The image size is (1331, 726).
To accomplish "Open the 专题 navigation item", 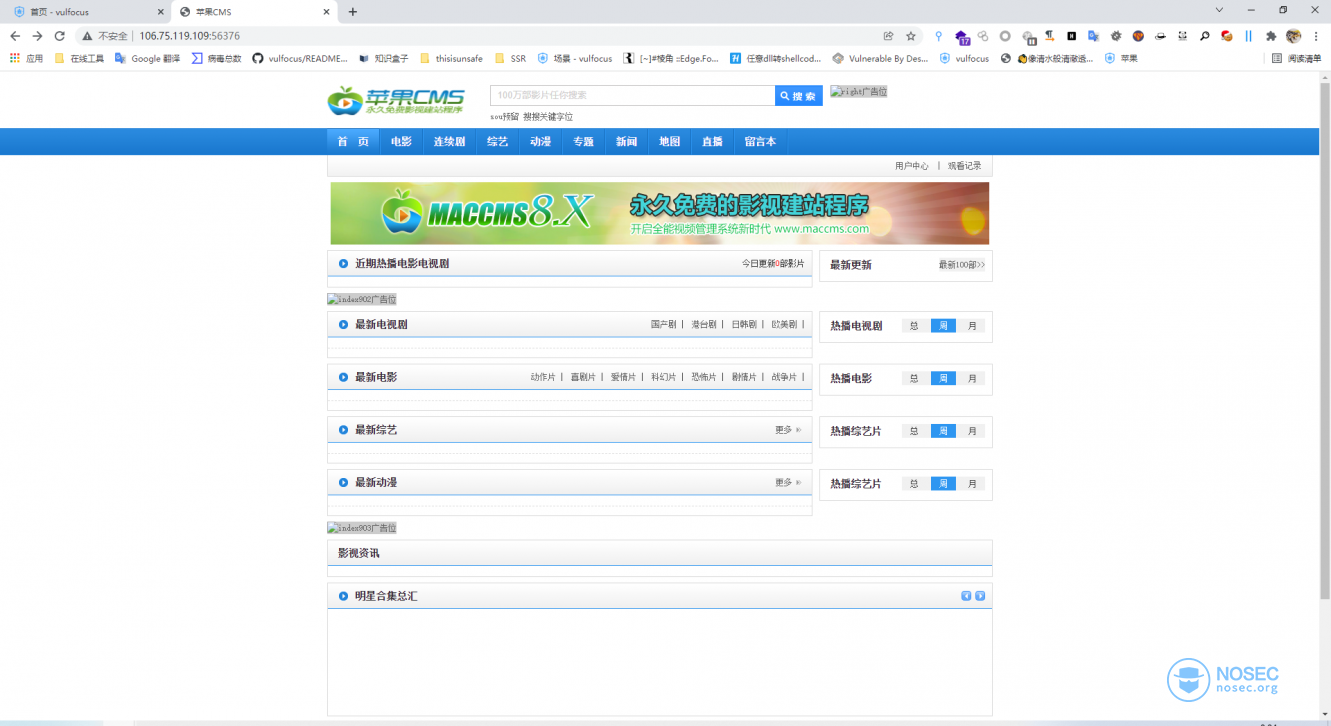I will [x=583, y=142].
